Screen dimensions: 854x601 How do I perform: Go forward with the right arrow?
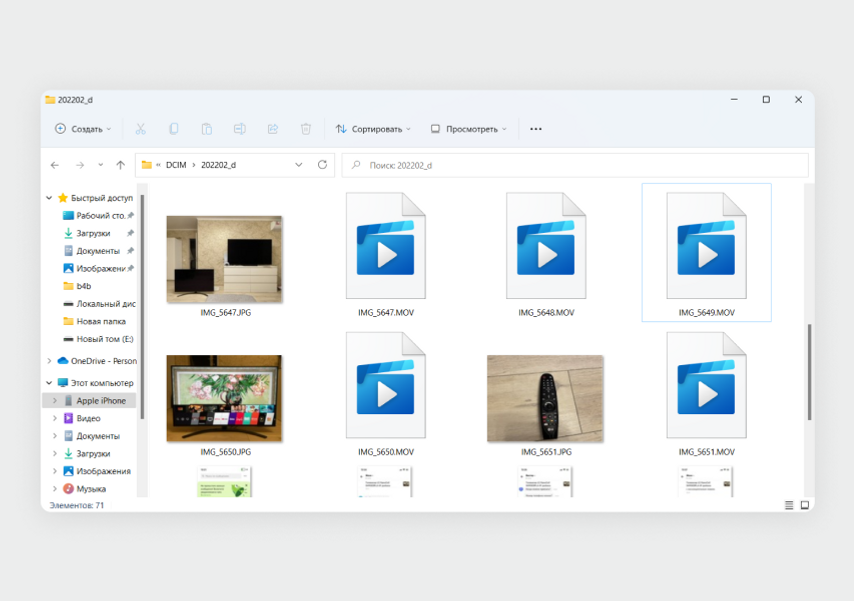pos(80,165)
